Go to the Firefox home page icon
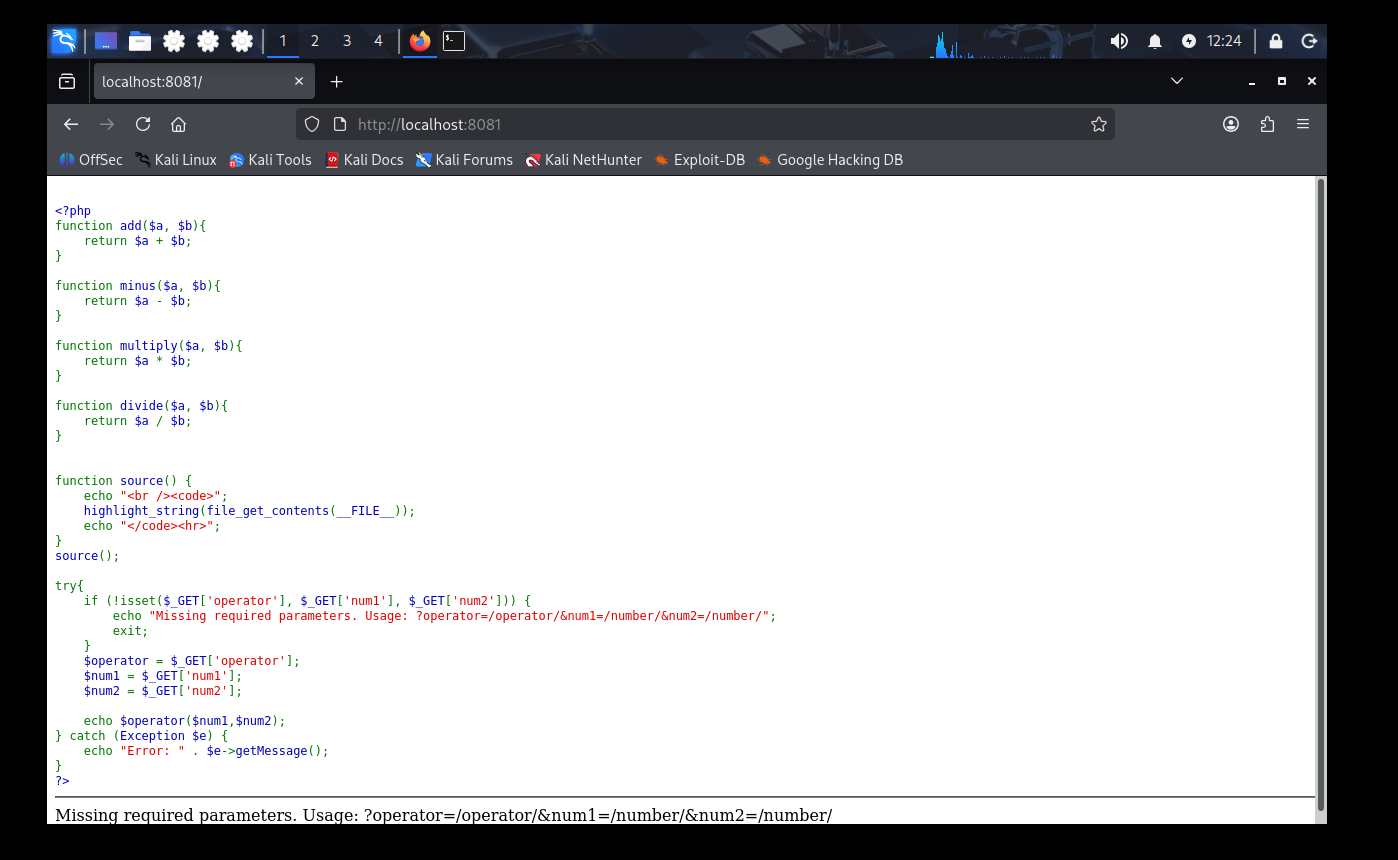The image size is (1398, 860). coord(178,124)
